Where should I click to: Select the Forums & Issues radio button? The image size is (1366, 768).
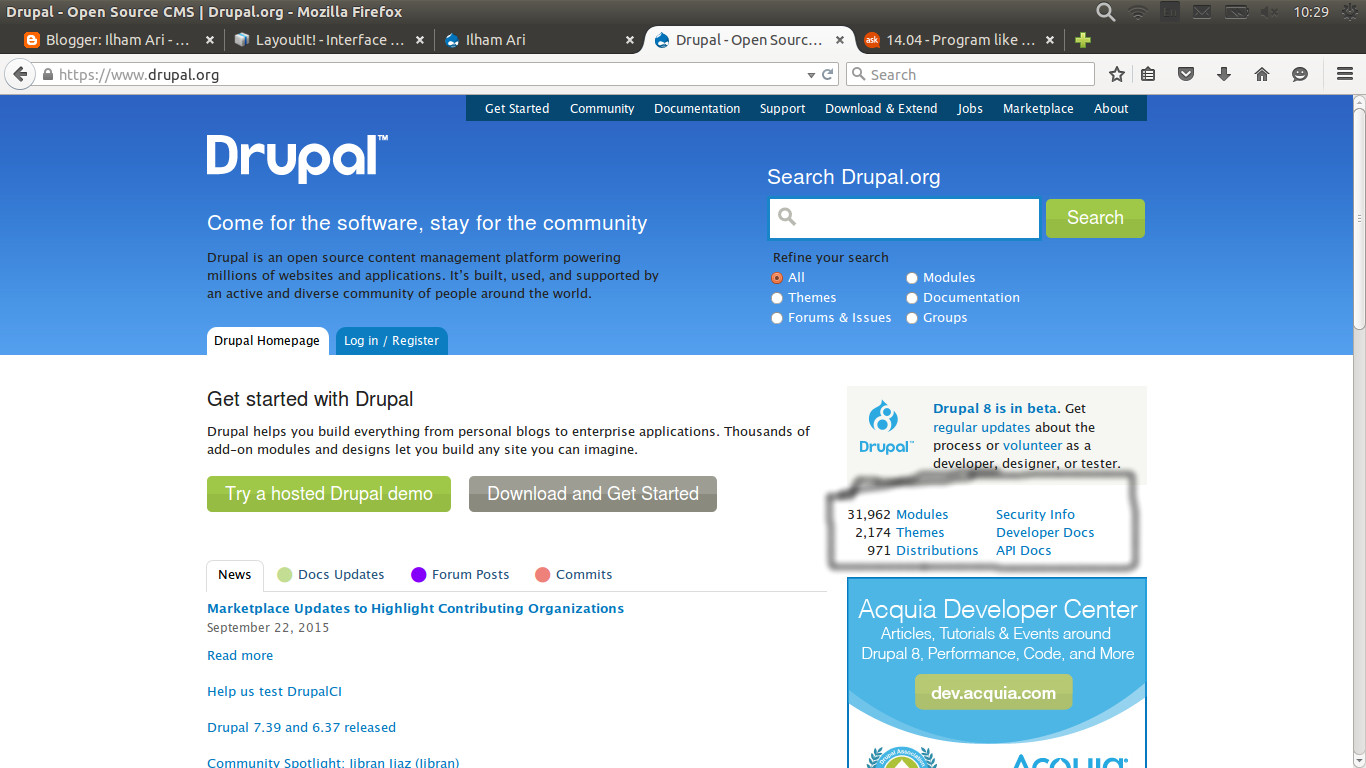click(x=777, y=318)
